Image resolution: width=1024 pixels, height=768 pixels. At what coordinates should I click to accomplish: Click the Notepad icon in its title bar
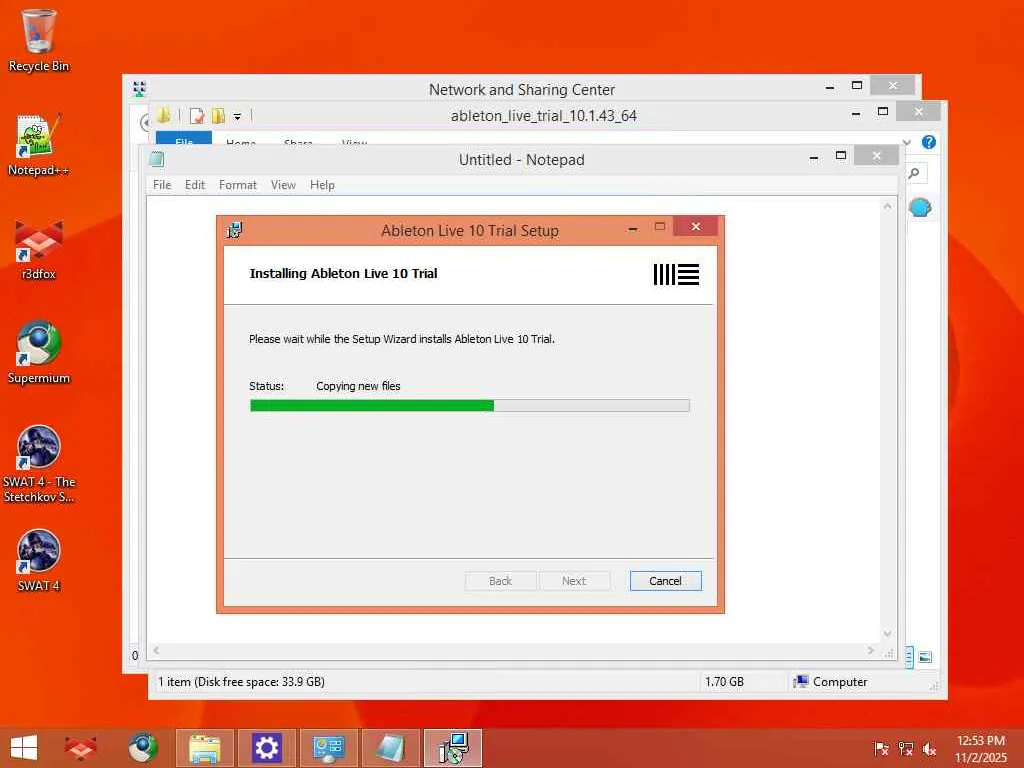pyautogui.click(x=157, y=159)
